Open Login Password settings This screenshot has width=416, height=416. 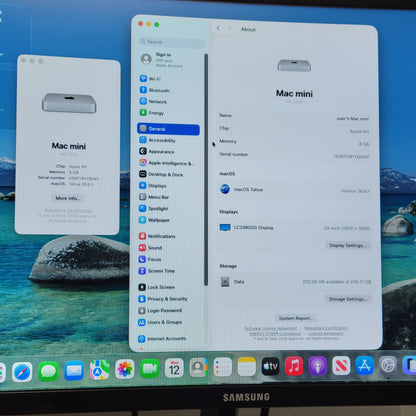click(x=160, y=310)
